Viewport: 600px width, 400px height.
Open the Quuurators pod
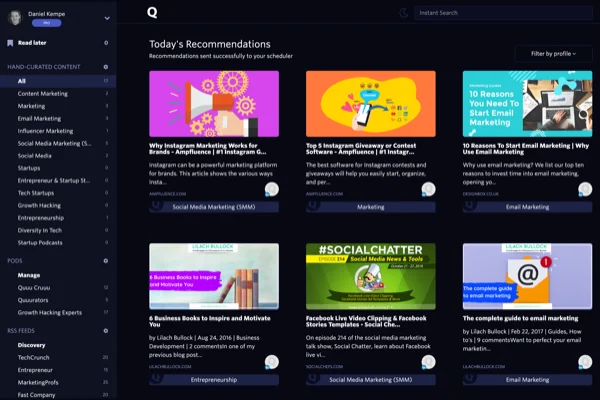click(x=58, y=300)
